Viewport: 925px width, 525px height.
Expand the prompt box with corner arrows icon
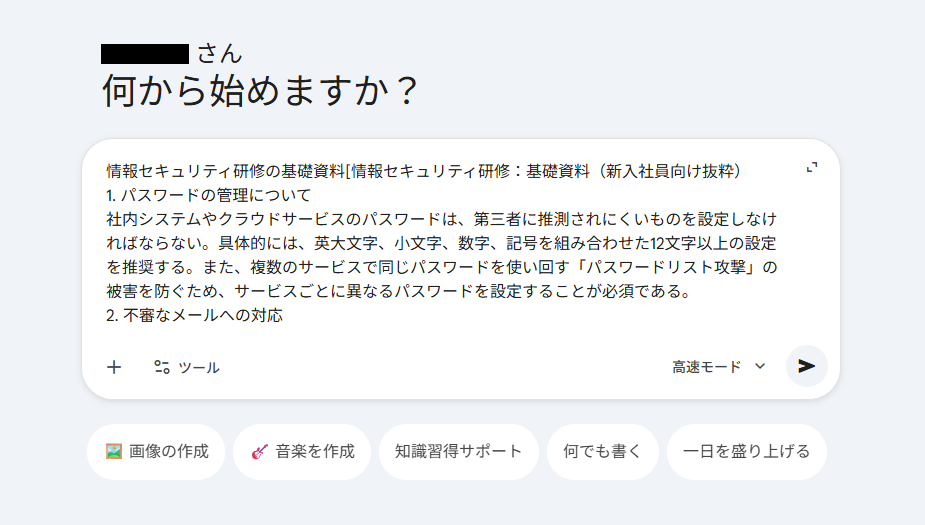point(812,168)
